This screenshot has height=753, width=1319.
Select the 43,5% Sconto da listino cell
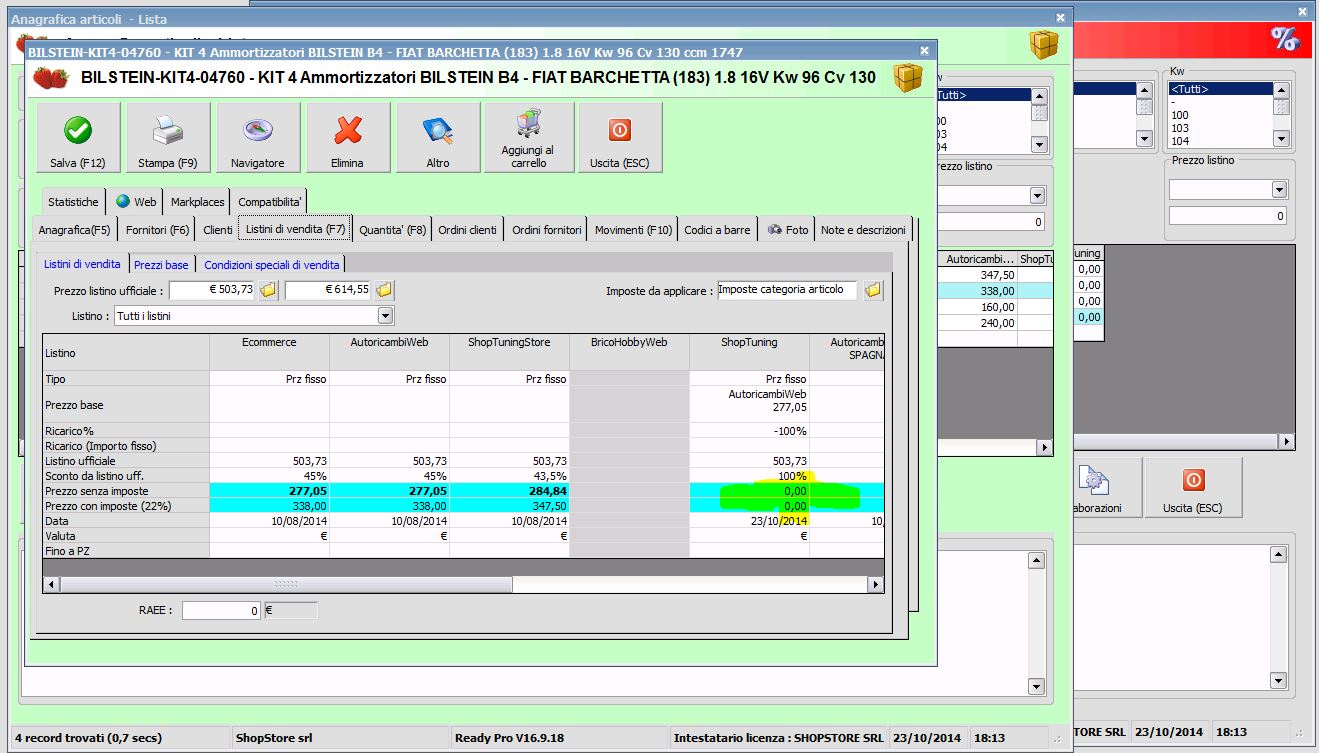[509, 476]
